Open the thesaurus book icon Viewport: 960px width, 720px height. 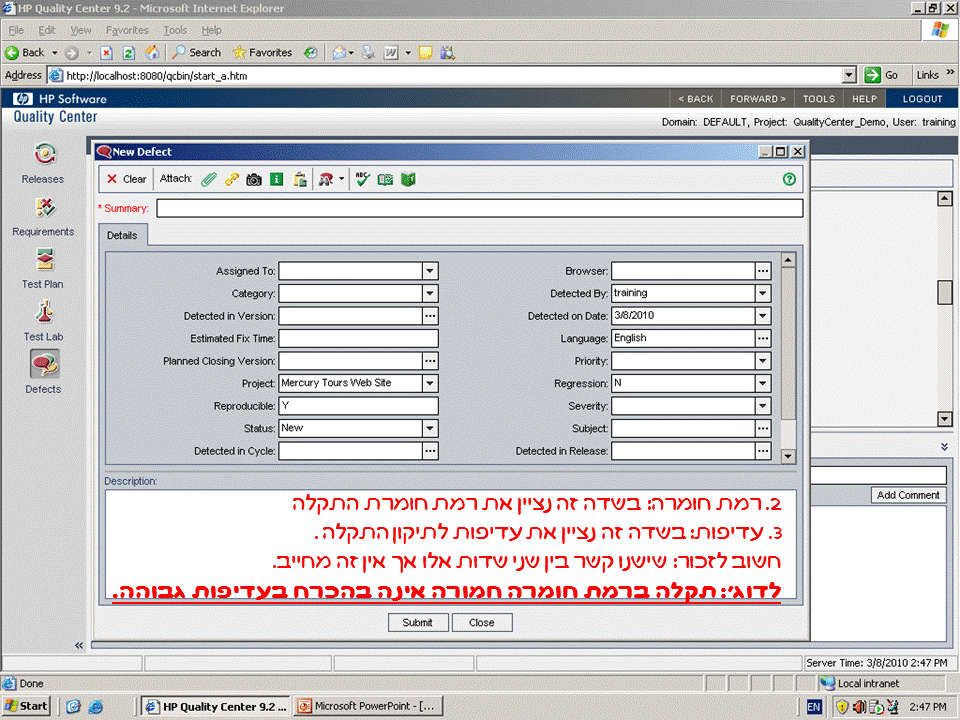(408, 179)
